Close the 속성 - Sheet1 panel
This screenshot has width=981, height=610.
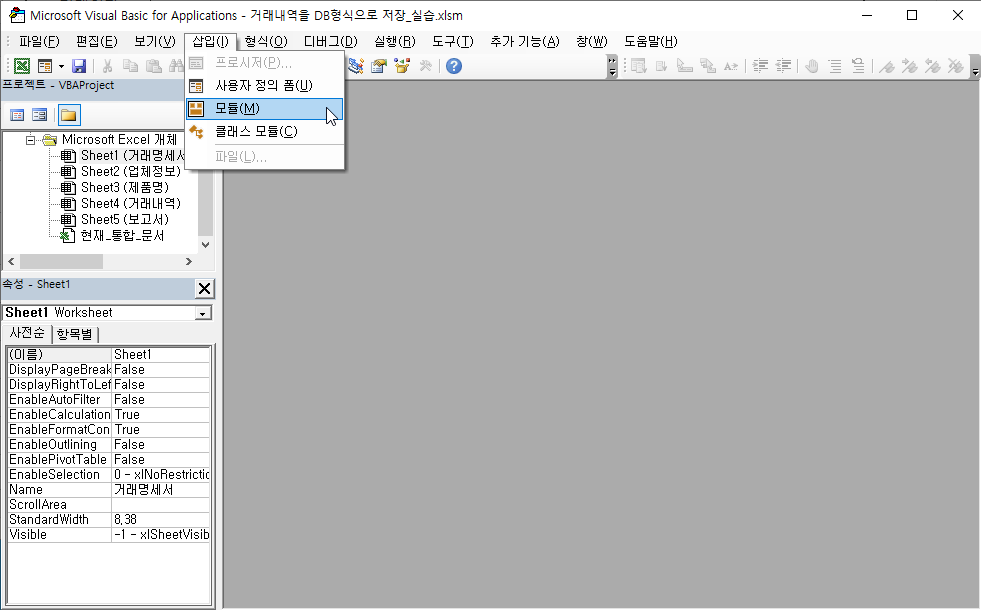pos(205,288)
